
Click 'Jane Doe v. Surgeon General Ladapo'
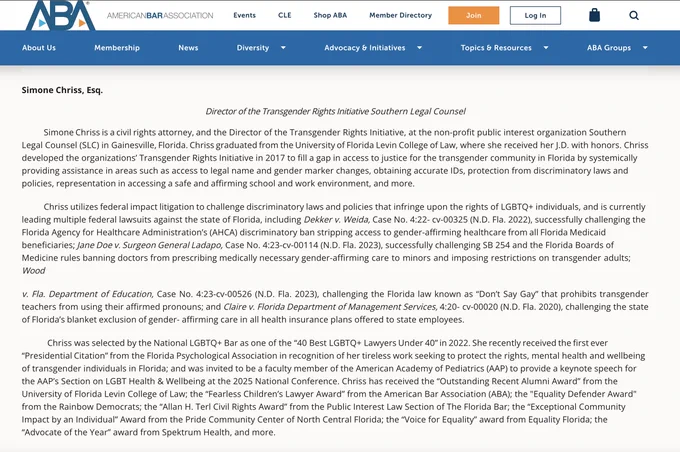click(x=150, y=245)
